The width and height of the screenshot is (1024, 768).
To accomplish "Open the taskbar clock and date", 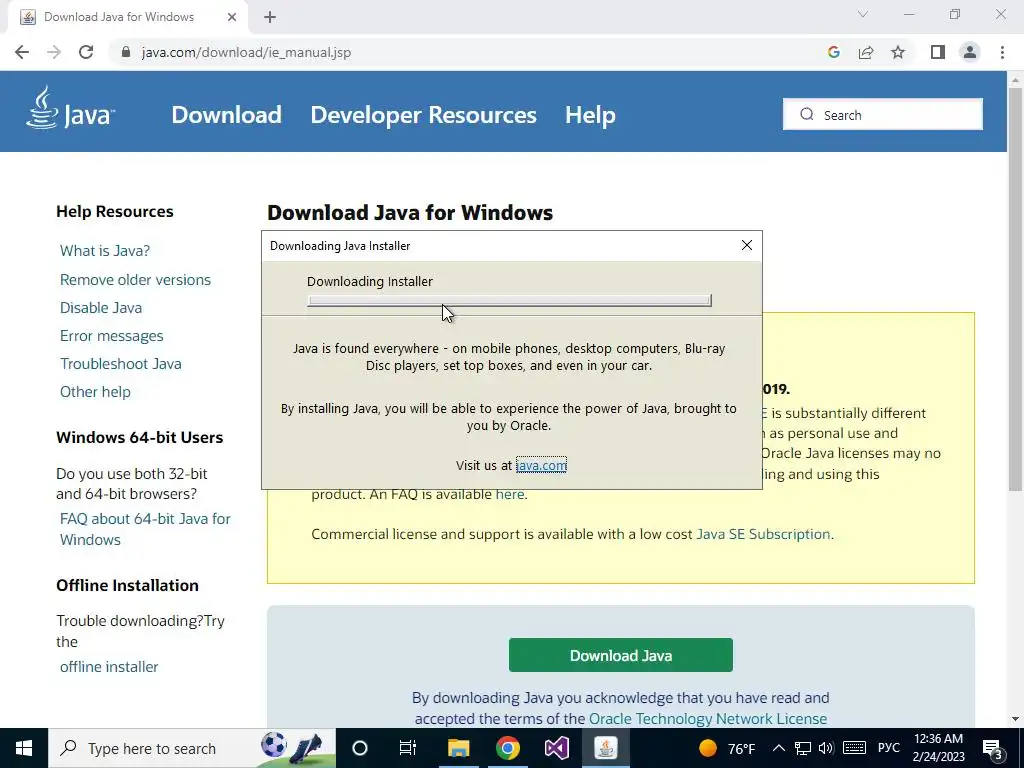I will coord(938,748).
